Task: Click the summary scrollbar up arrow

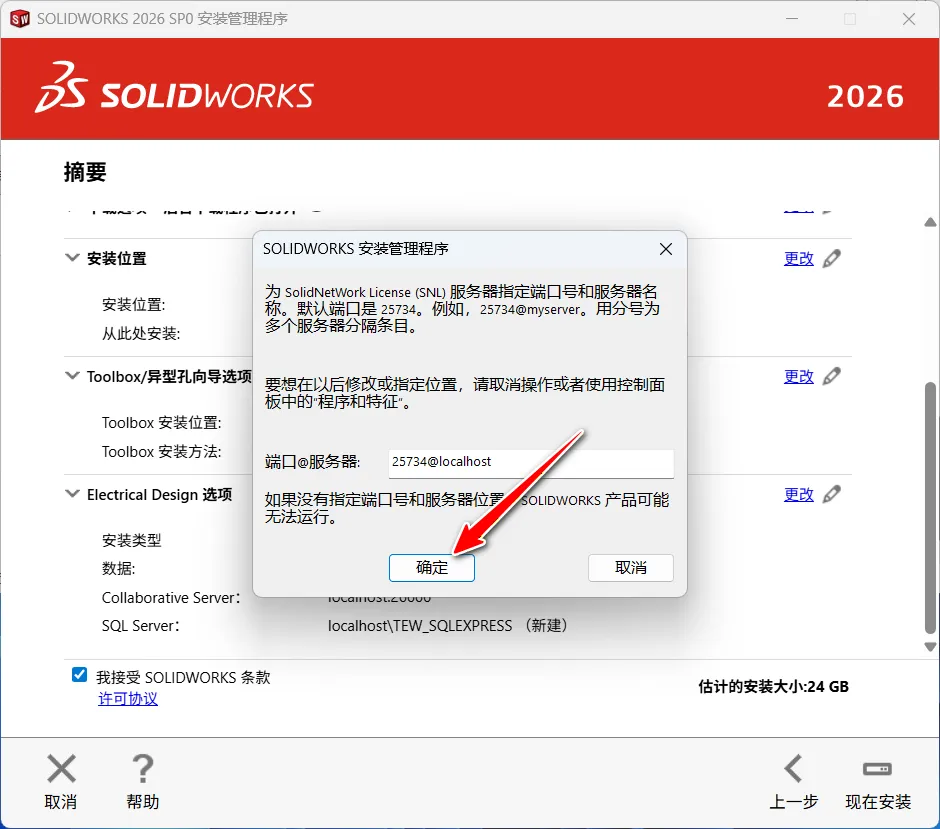Action: coord(930,222)
